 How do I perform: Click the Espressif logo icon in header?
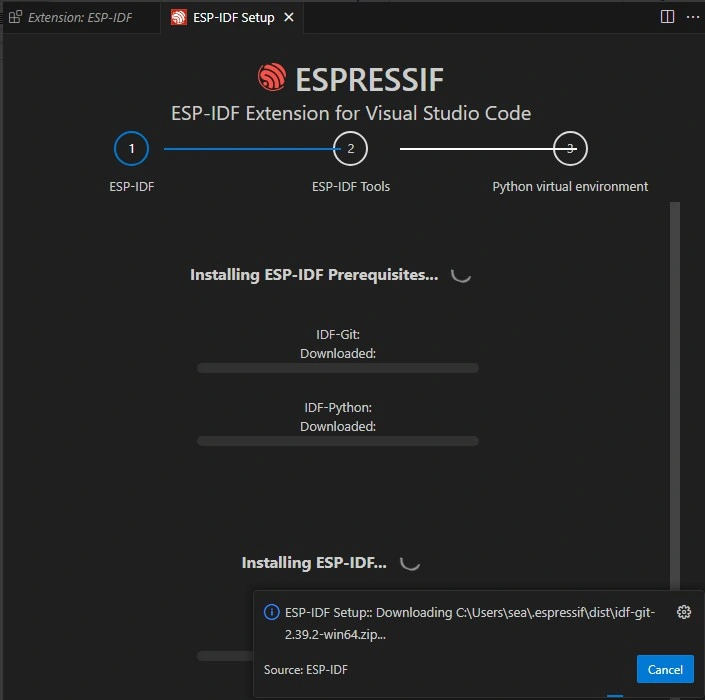point(271,78)
